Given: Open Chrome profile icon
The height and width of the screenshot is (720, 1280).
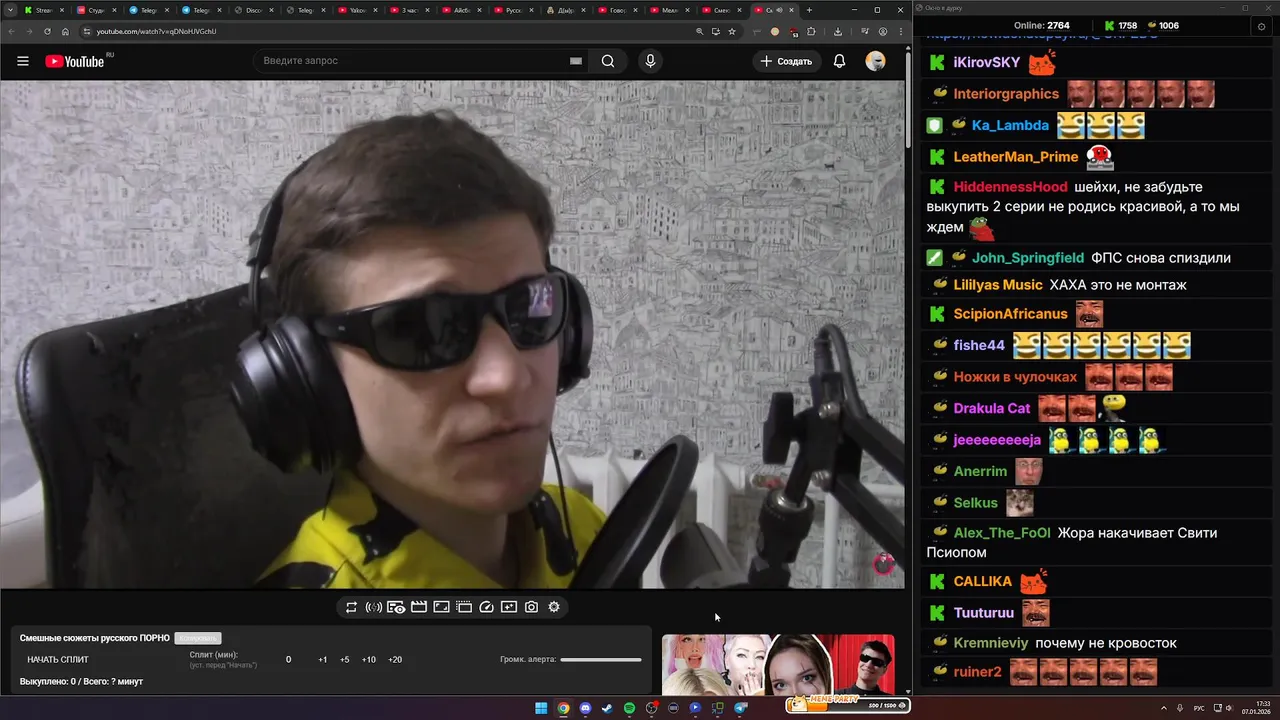Looking at the screenshot, I should 882,31.
